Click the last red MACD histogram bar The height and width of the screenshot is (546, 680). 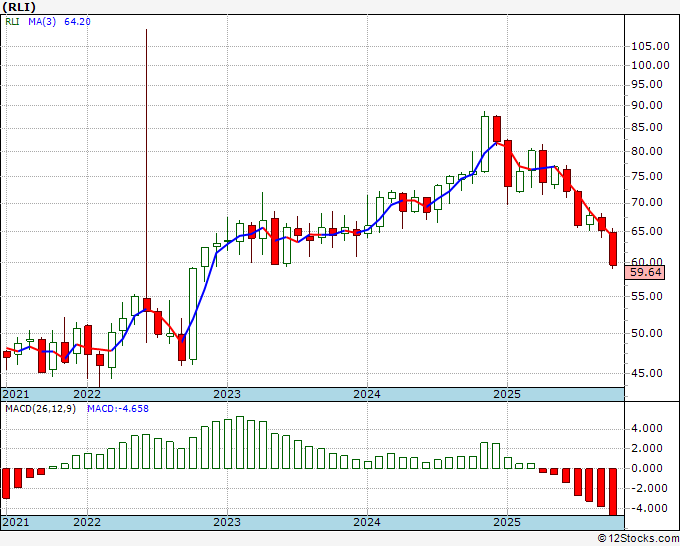(x=613, y=492)
